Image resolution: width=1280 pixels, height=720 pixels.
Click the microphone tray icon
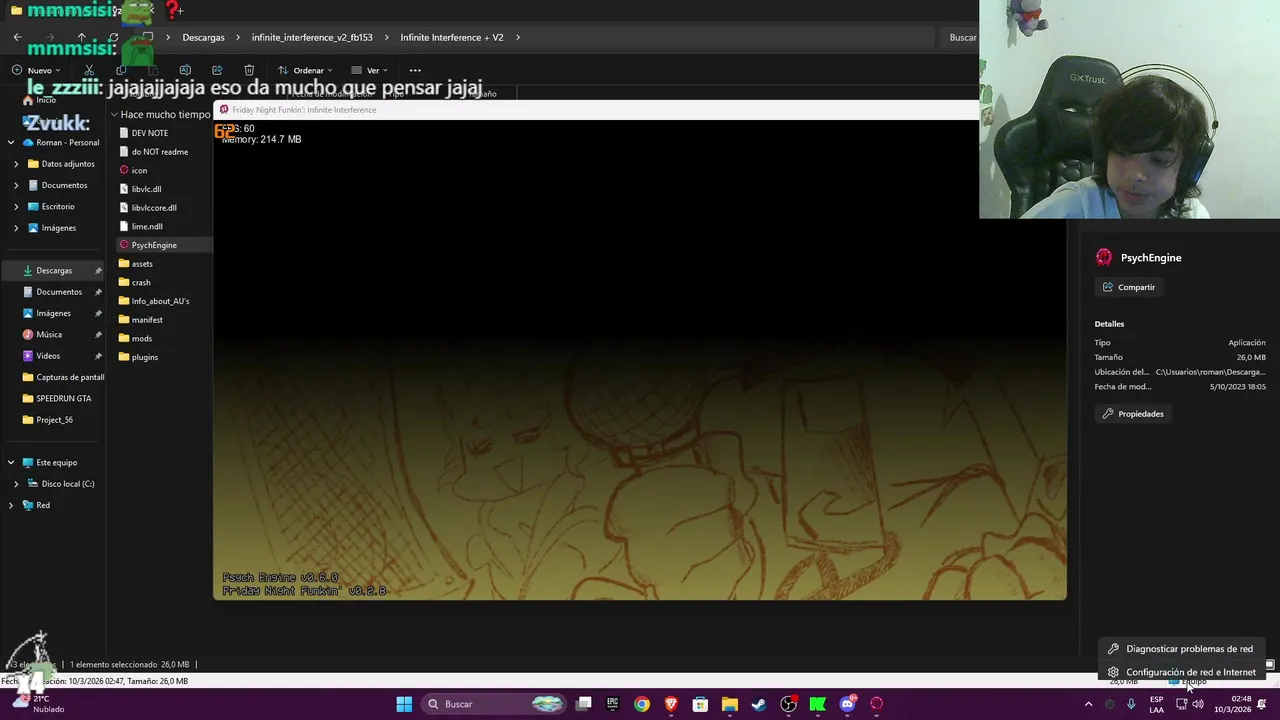[1131, 704]
